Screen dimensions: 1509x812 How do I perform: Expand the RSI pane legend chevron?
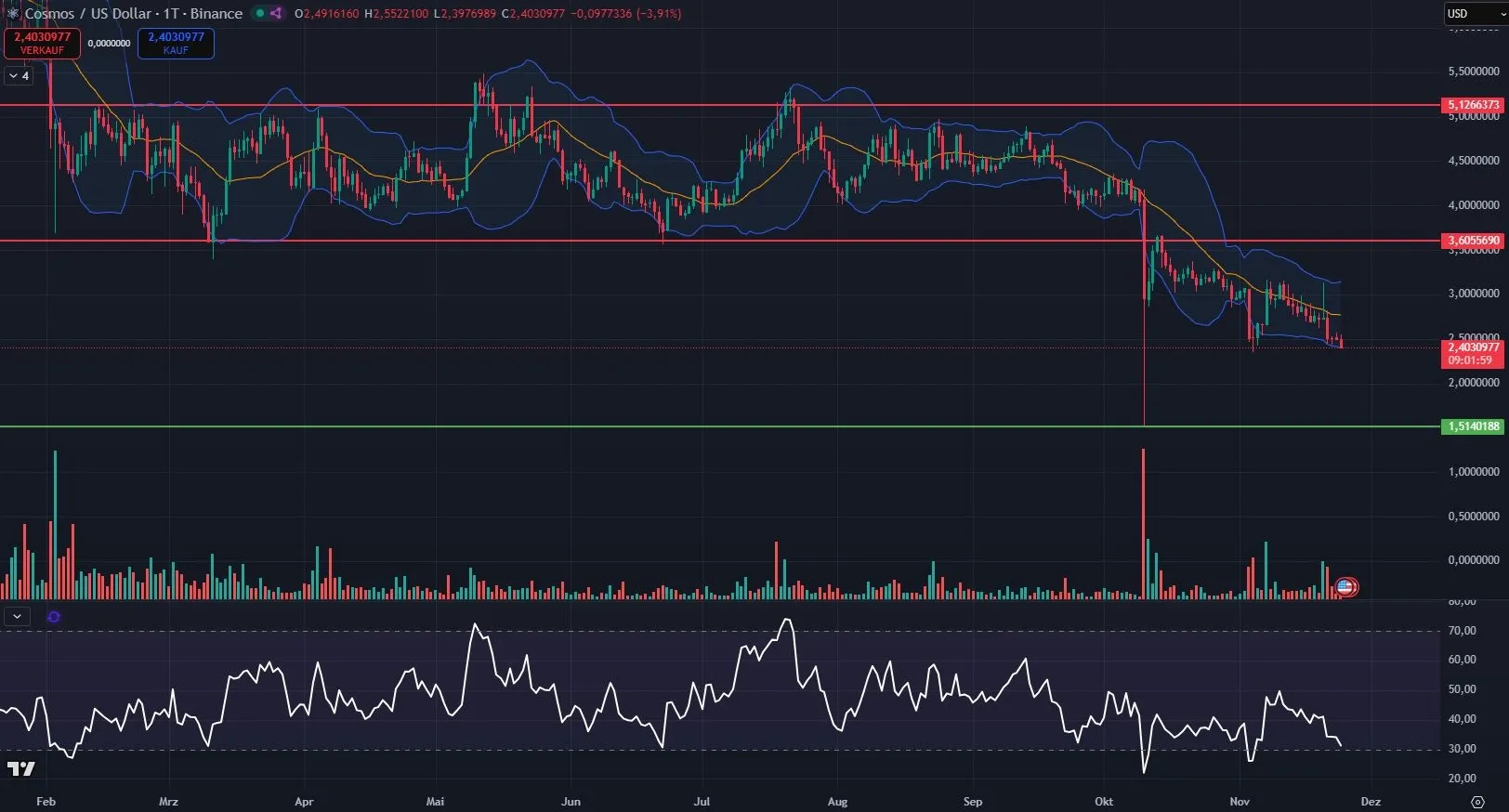pos(17,616)
